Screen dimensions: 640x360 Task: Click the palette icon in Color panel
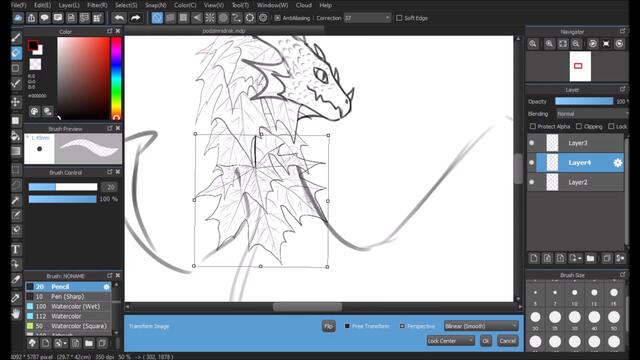coord(34,111)
